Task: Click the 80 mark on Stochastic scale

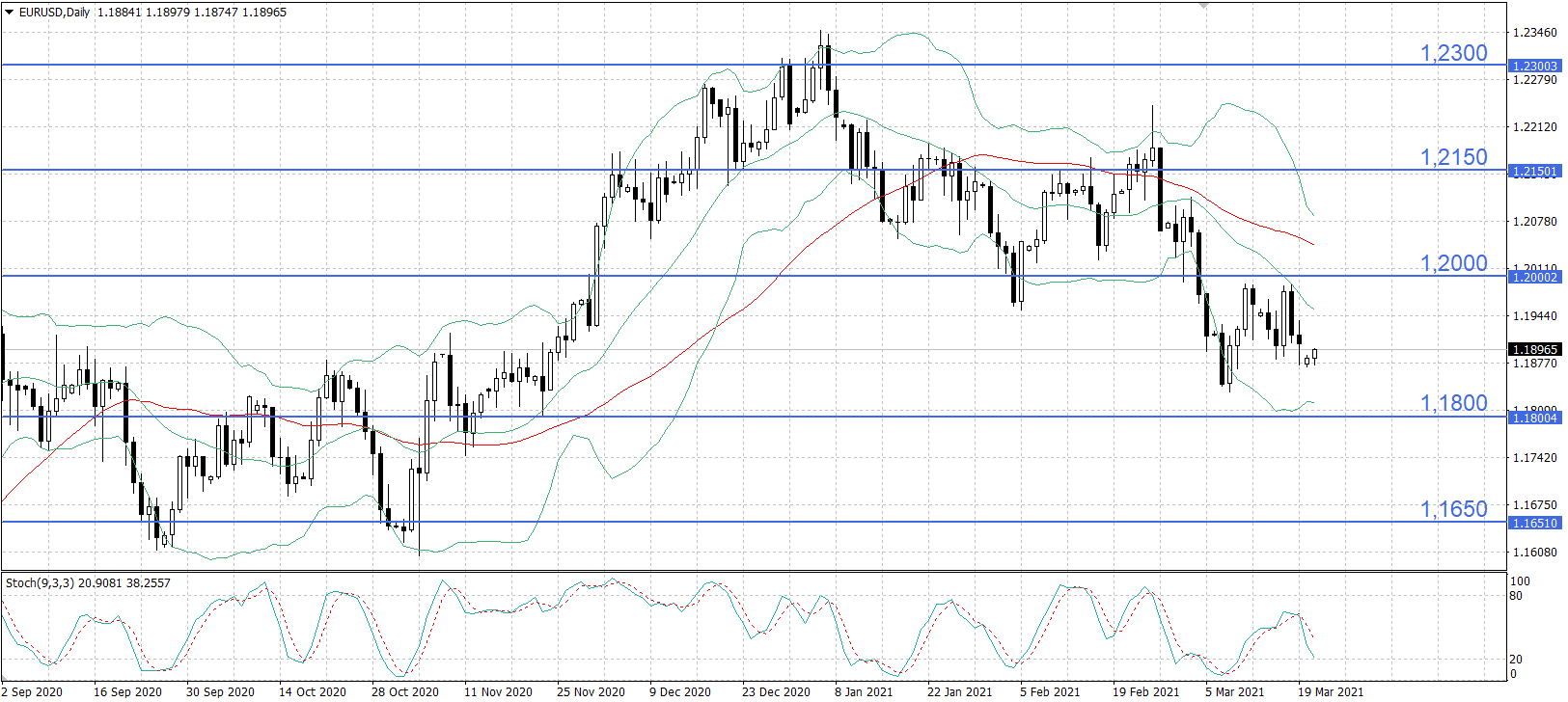Action: click(x=1516, y=596)
